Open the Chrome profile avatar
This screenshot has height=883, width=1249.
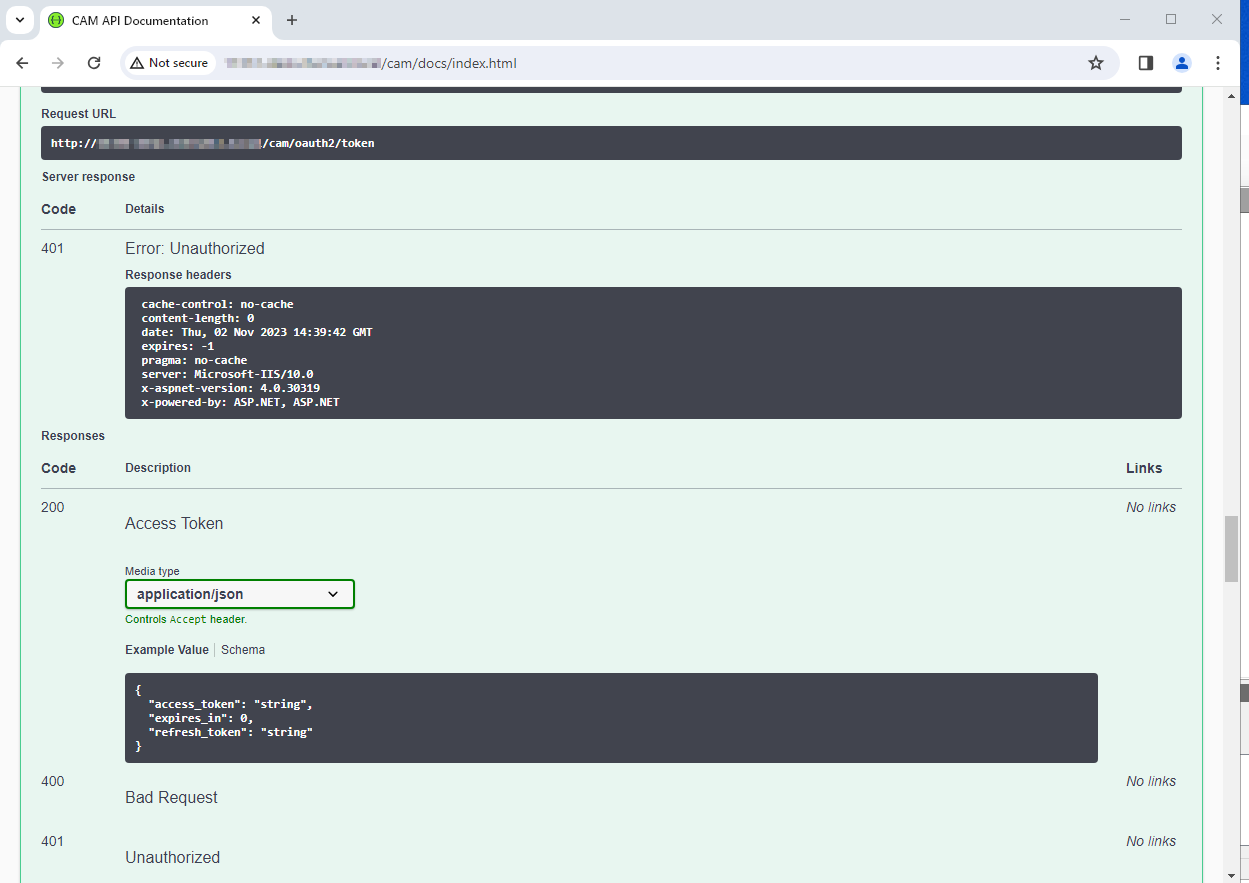(x=1182, y=63)
